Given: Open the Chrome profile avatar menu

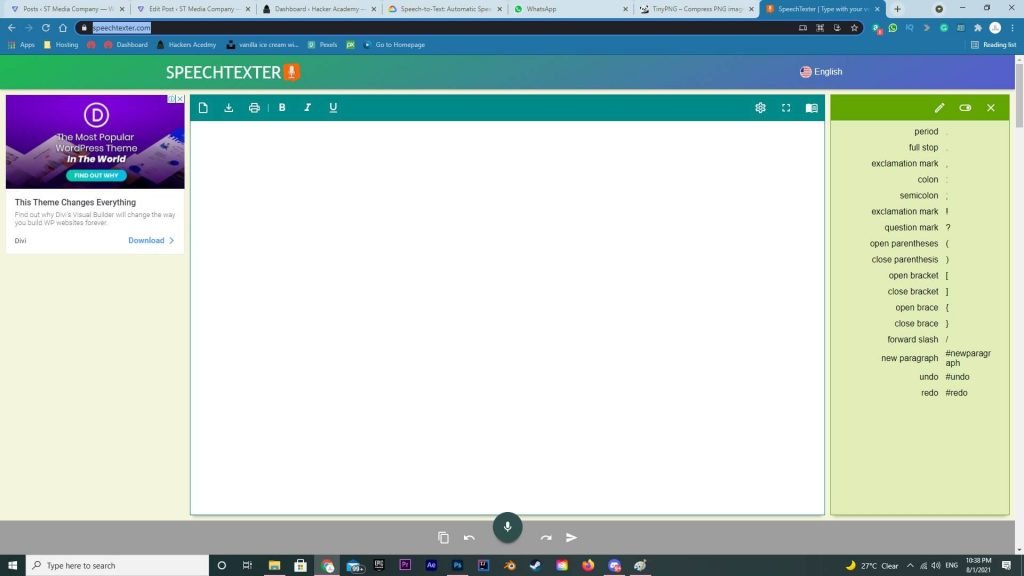Looking at the screenshot, I should (995, 28).
